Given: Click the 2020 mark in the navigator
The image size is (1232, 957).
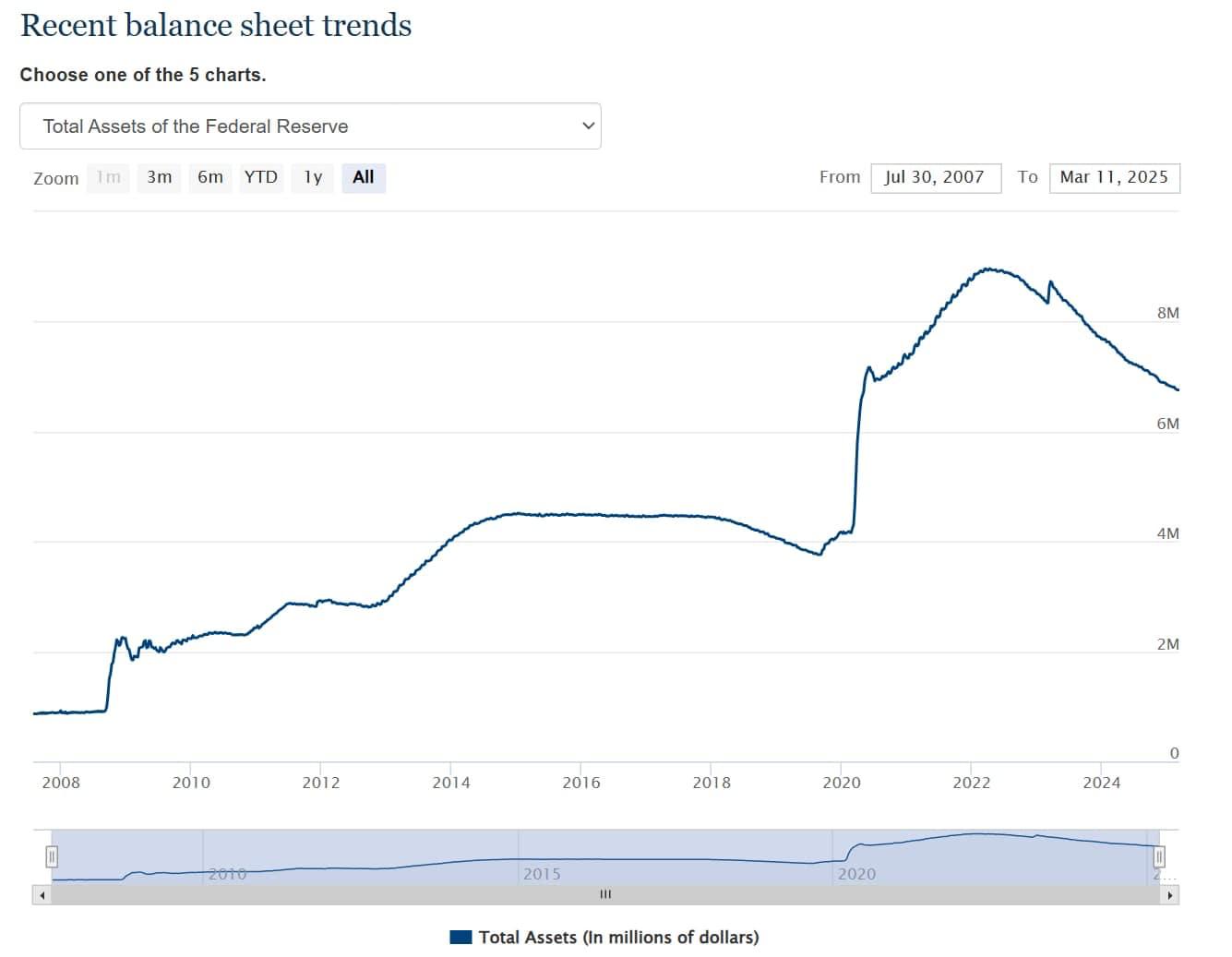Looking at the screenshot, I should point(856,873).
